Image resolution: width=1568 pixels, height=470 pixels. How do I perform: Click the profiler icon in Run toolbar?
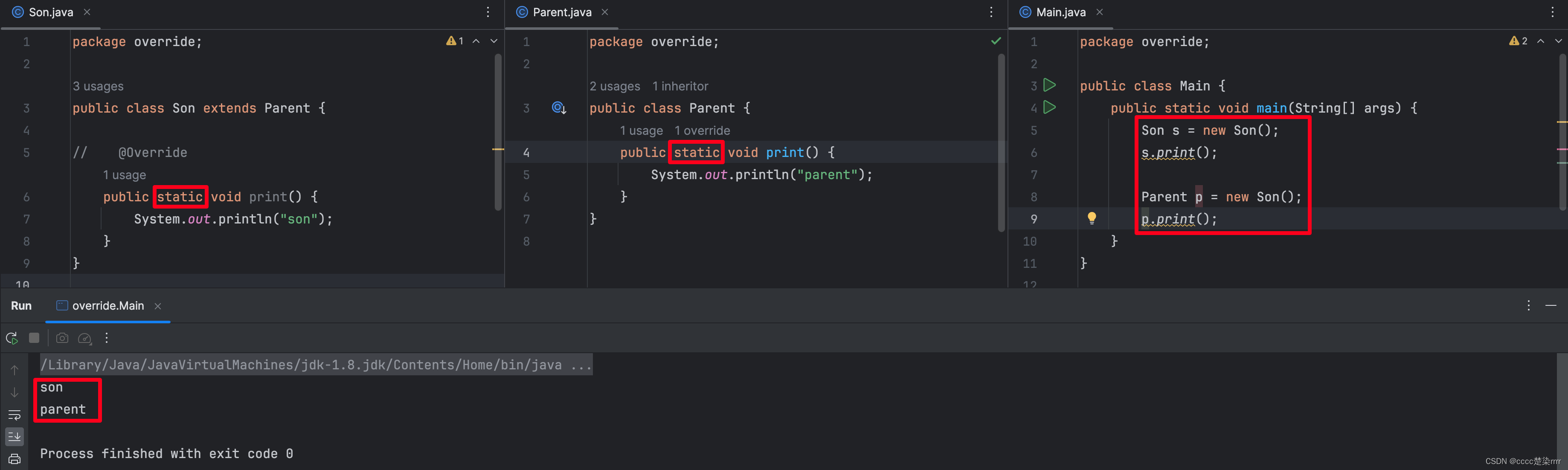[84, 339]
